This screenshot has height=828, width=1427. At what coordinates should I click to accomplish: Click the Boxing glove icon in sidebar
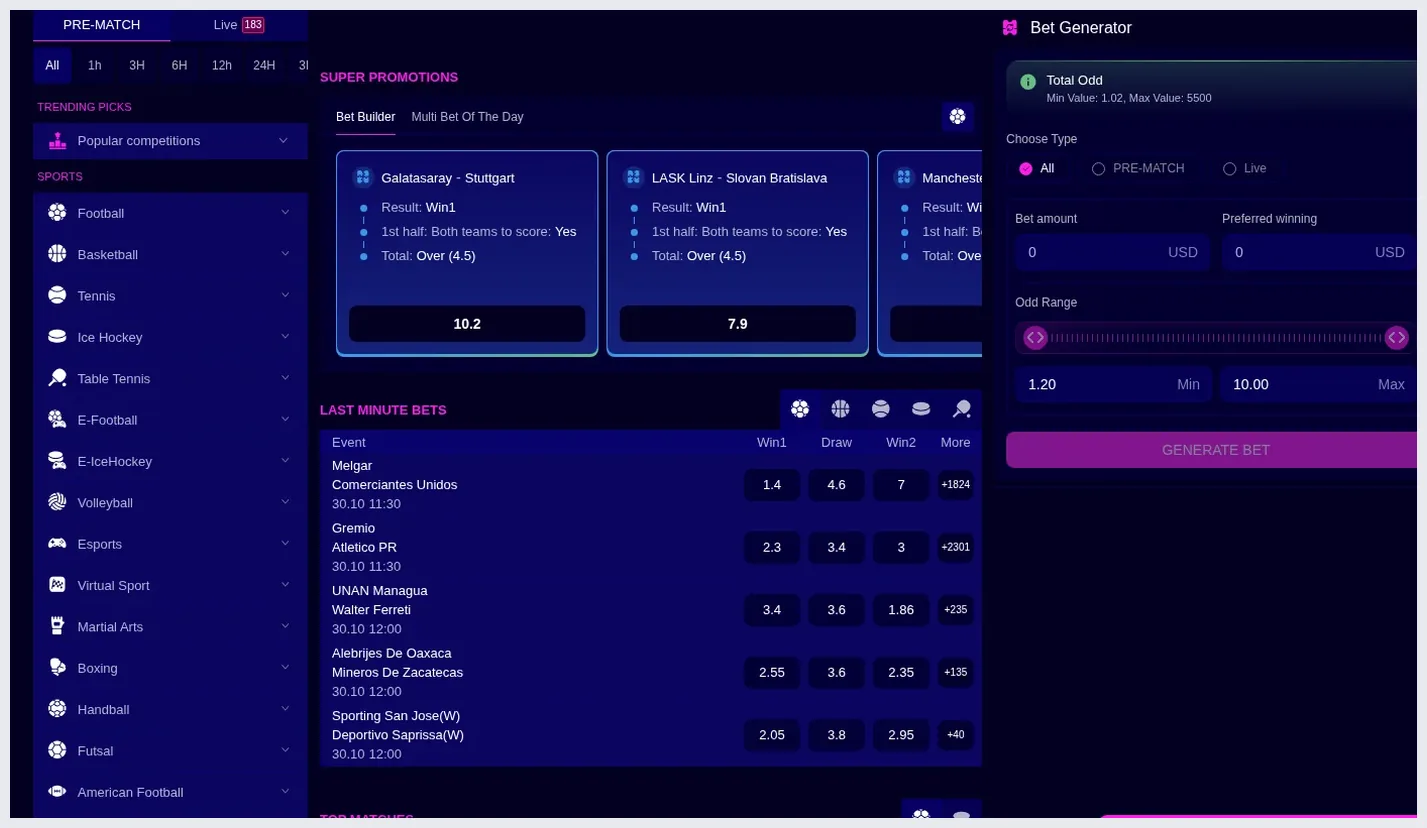(57, 668)
